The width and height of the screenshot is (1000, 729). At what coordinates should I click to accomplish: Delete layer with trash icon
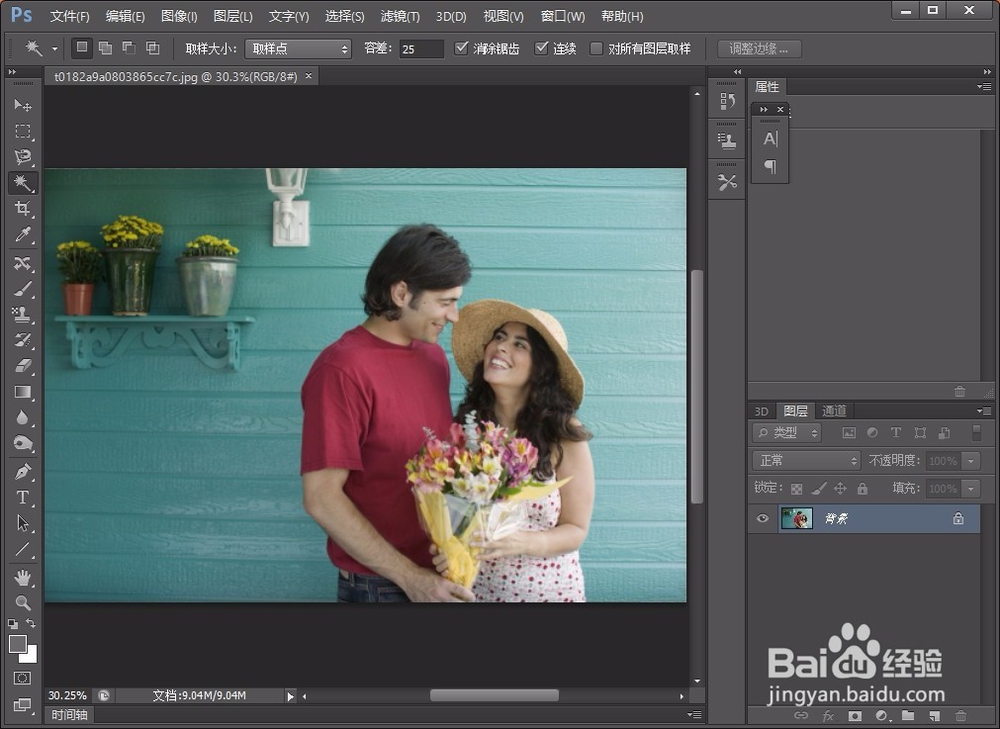click(x=960, y=716)
